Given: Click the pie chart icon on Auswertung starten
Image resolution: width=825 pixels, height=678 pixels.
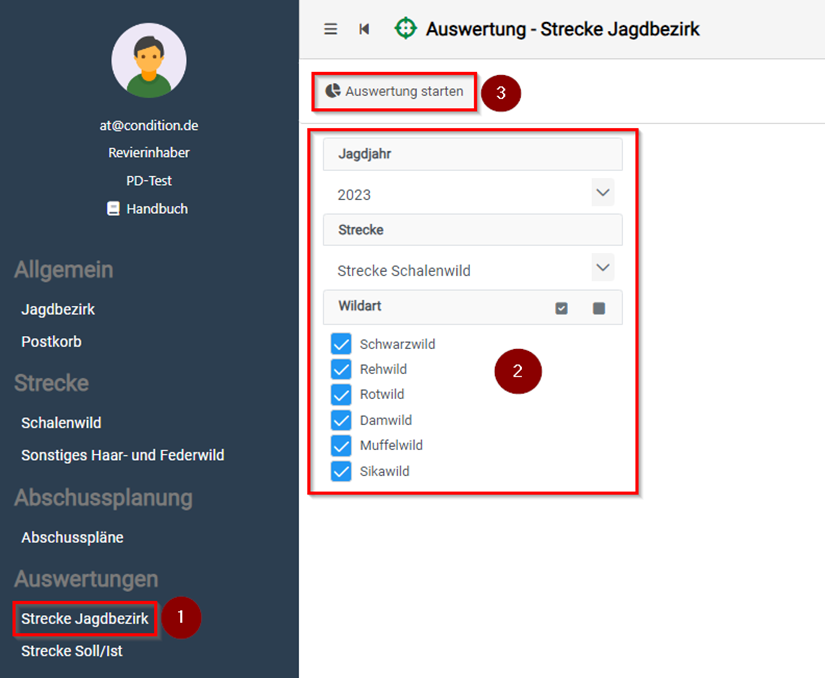Looking at the screenshot, I should [x=333, y=91].
